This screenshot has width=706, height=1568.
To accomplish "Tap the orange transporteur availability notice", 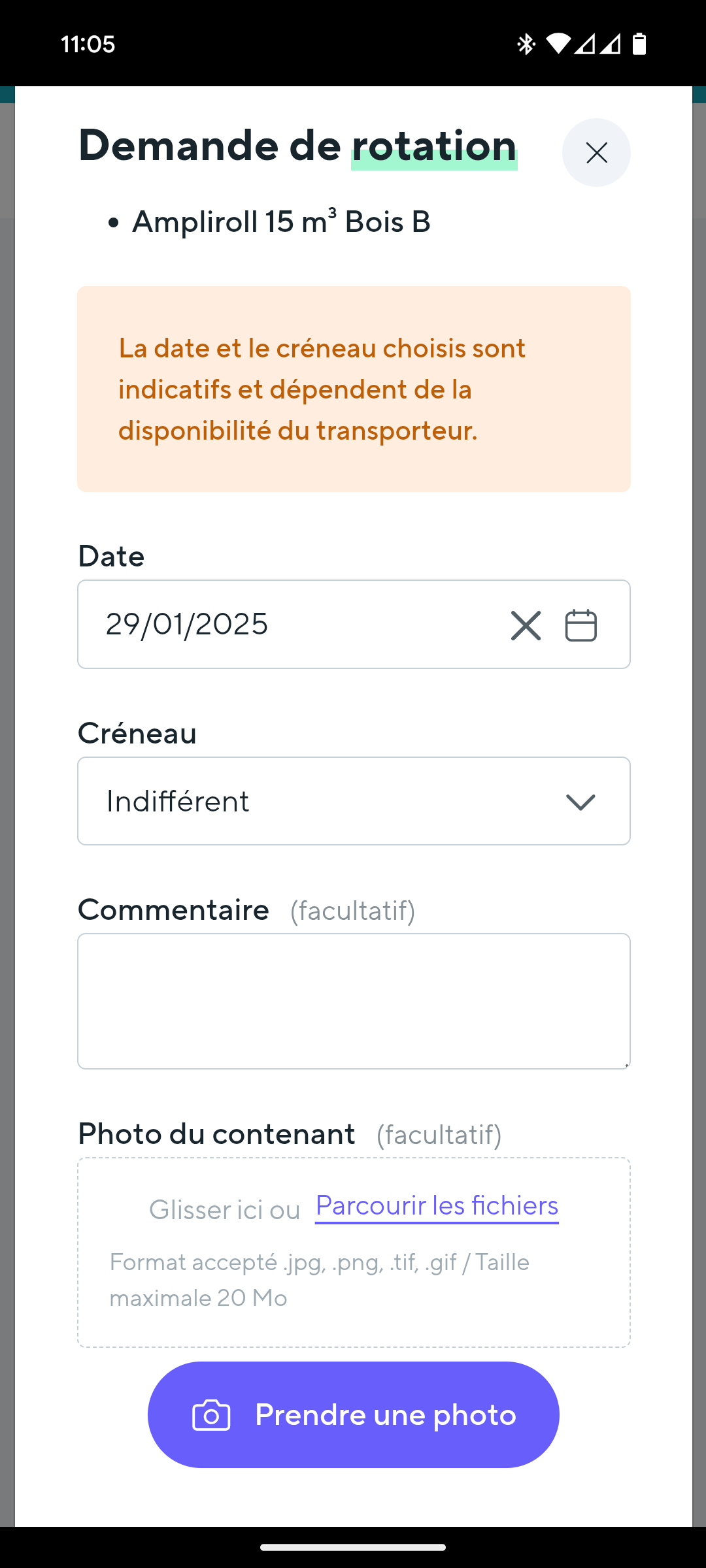I will (x=353, y=389).
